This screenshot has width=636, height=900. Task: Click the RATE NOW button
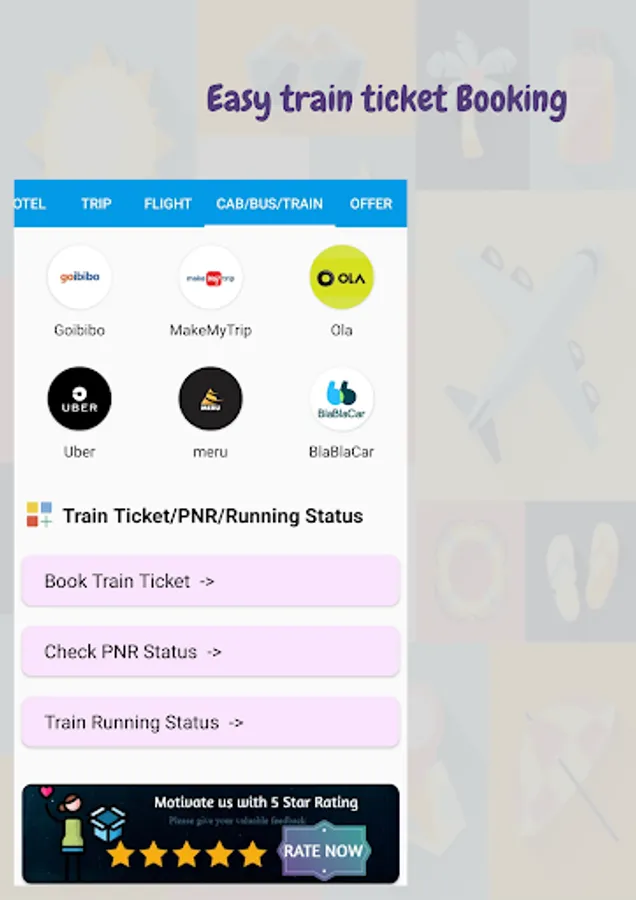pyautogui.click(x=323, y=850)
